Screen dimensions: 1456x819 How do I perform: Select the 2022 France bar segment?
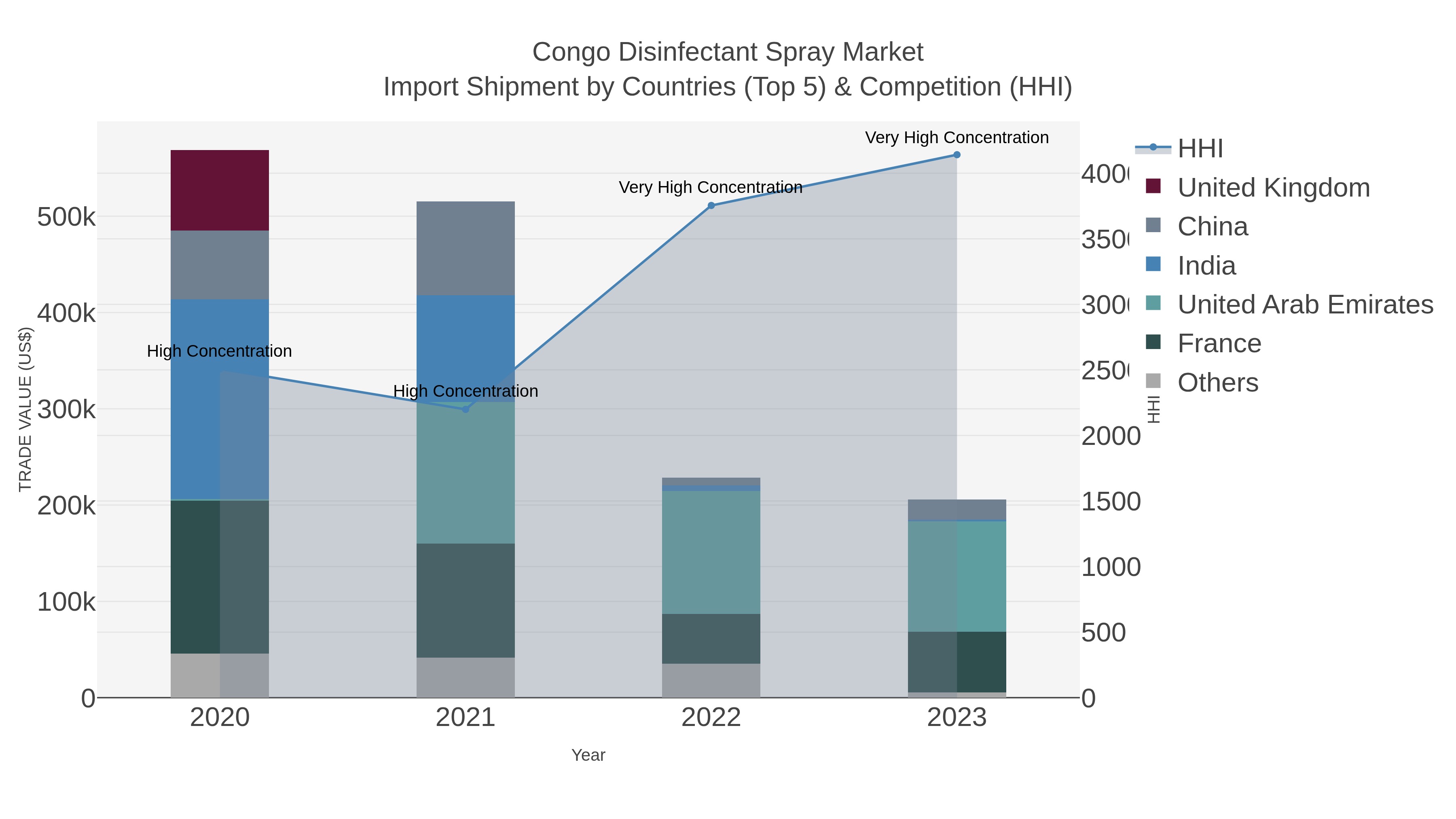[711, 639]
